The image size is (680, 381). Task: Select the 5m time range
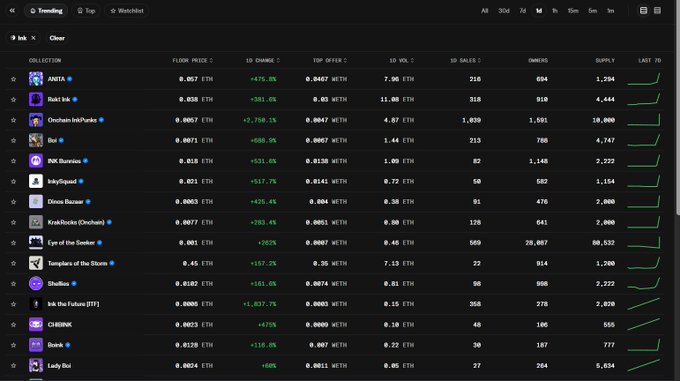point(592,11)
